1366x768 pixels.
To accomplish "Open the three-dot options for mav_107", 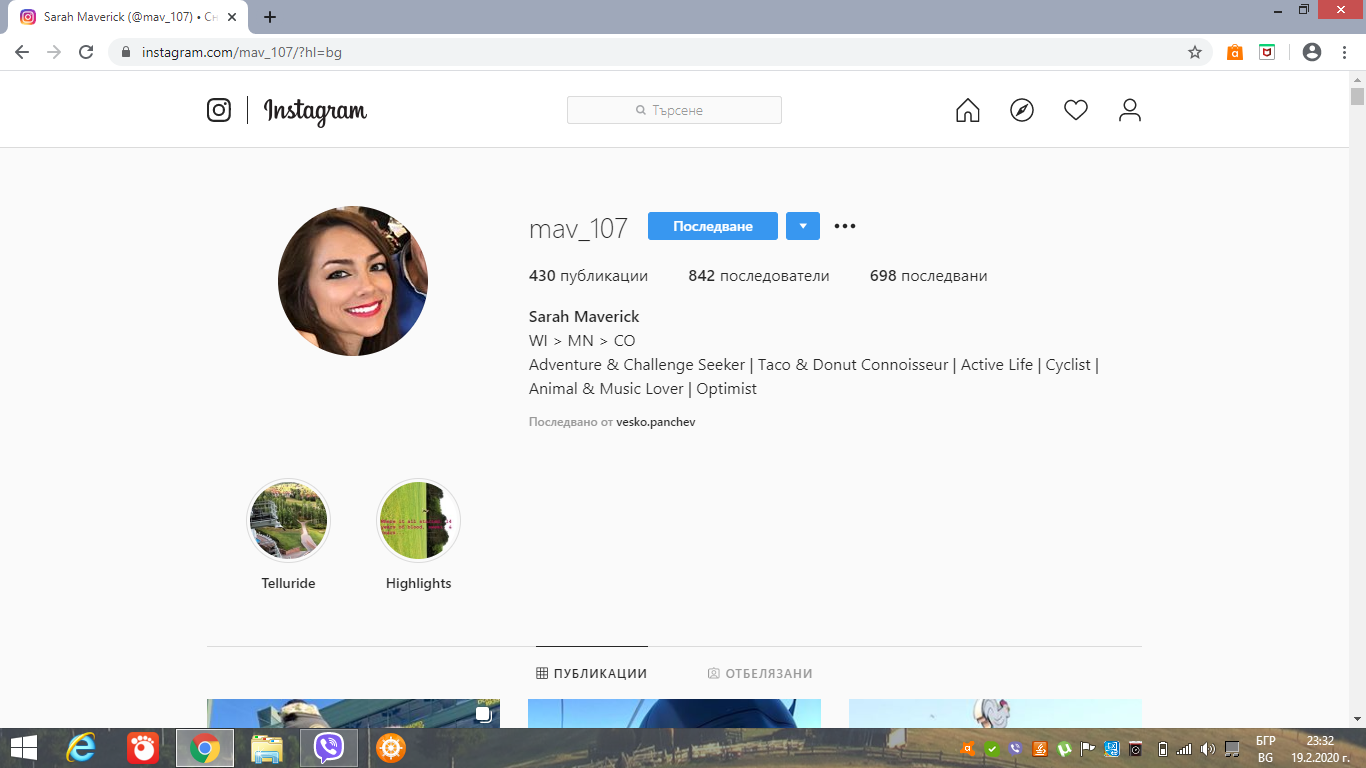I will click(845, 226).
